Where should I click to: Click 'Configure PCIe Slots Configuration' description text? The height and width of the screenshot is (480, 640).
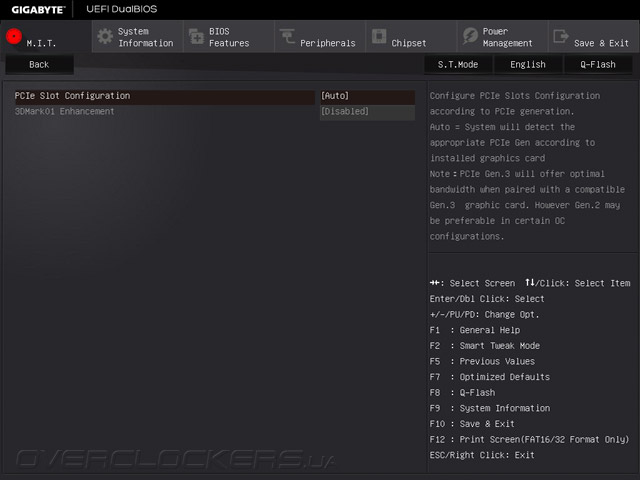pos(515,96)
